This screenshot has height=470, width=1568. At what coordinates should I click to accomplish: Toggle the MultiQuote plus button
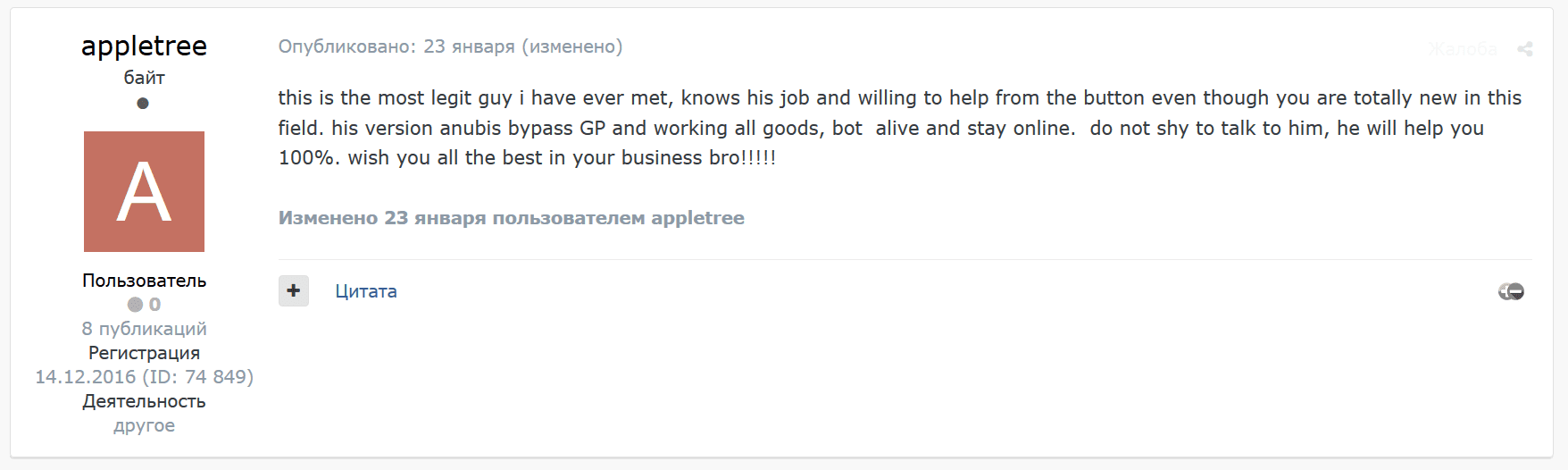click(294, 290)
